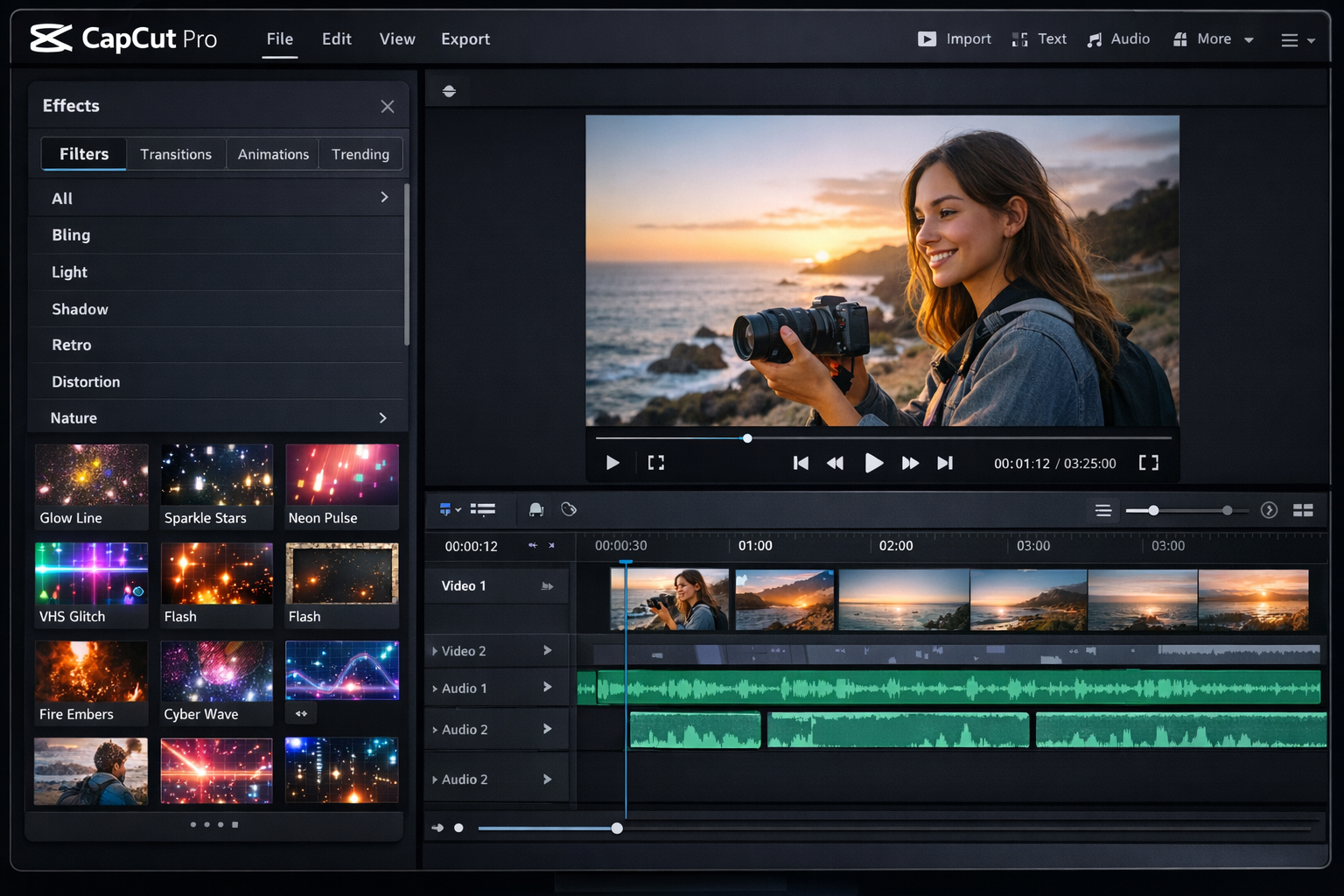This screenshot has height=896, width=1344.
Task: Open the Import panel
Action: pyautogui.click(x=954, y=38)
